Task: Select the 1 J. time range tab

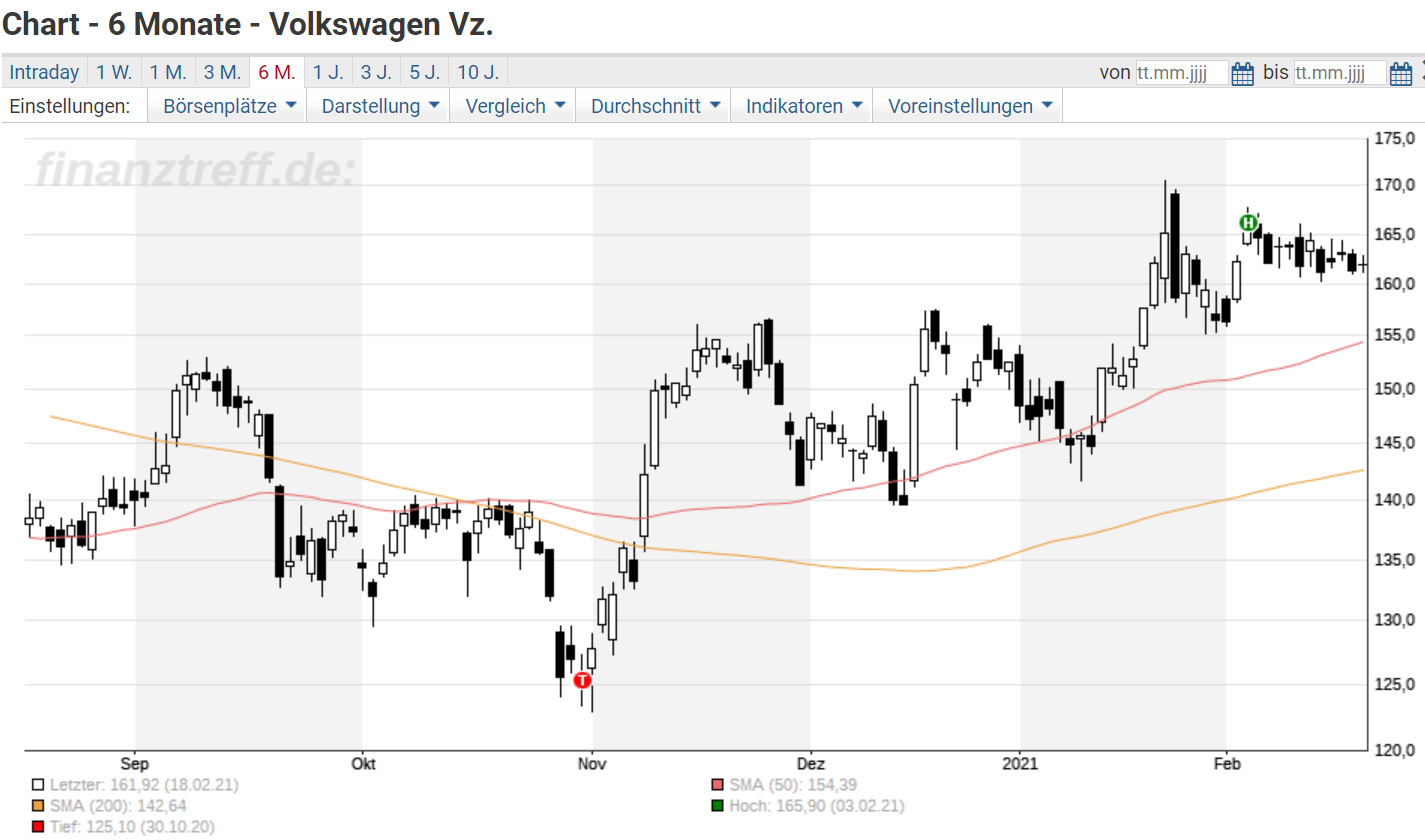Action: [x=327, y=72]
